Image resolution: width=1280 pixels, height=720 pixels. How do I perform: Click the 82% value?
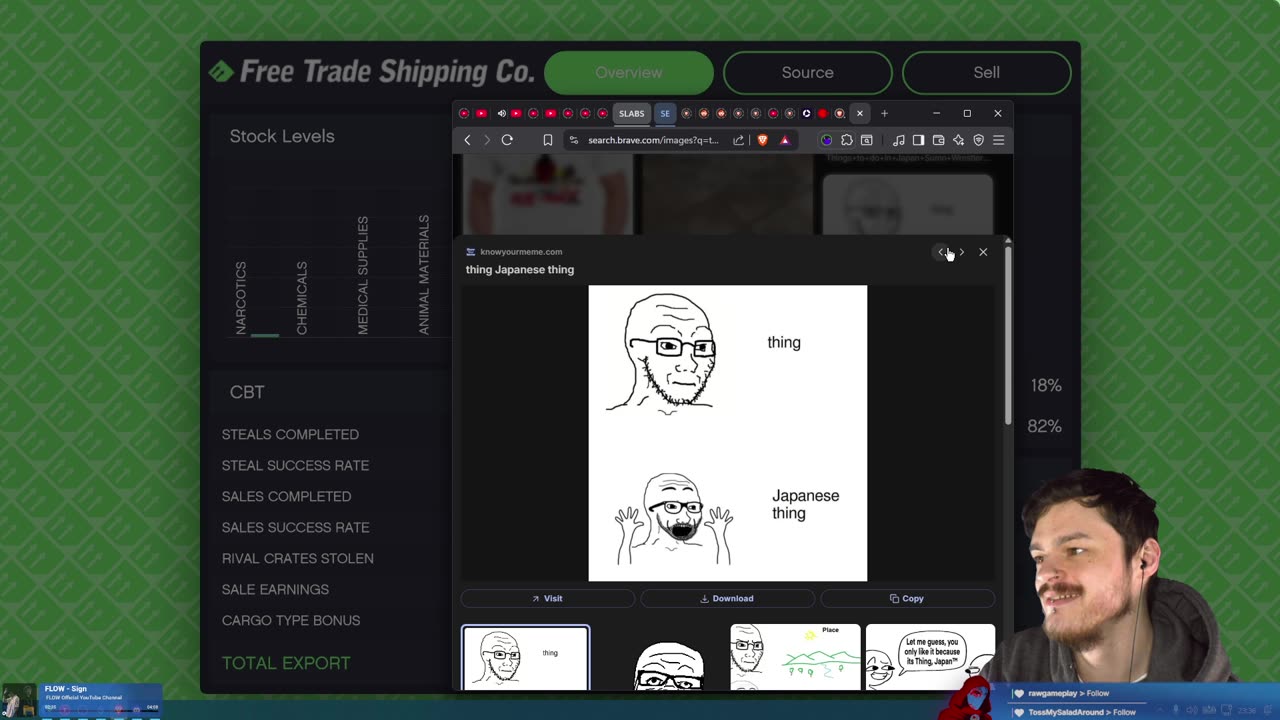[x=1046, y=426]
